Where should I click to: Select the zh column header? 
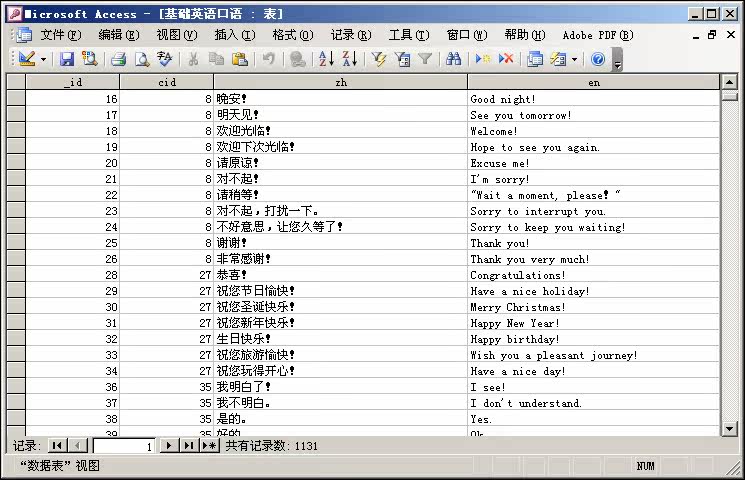point(341,82)
